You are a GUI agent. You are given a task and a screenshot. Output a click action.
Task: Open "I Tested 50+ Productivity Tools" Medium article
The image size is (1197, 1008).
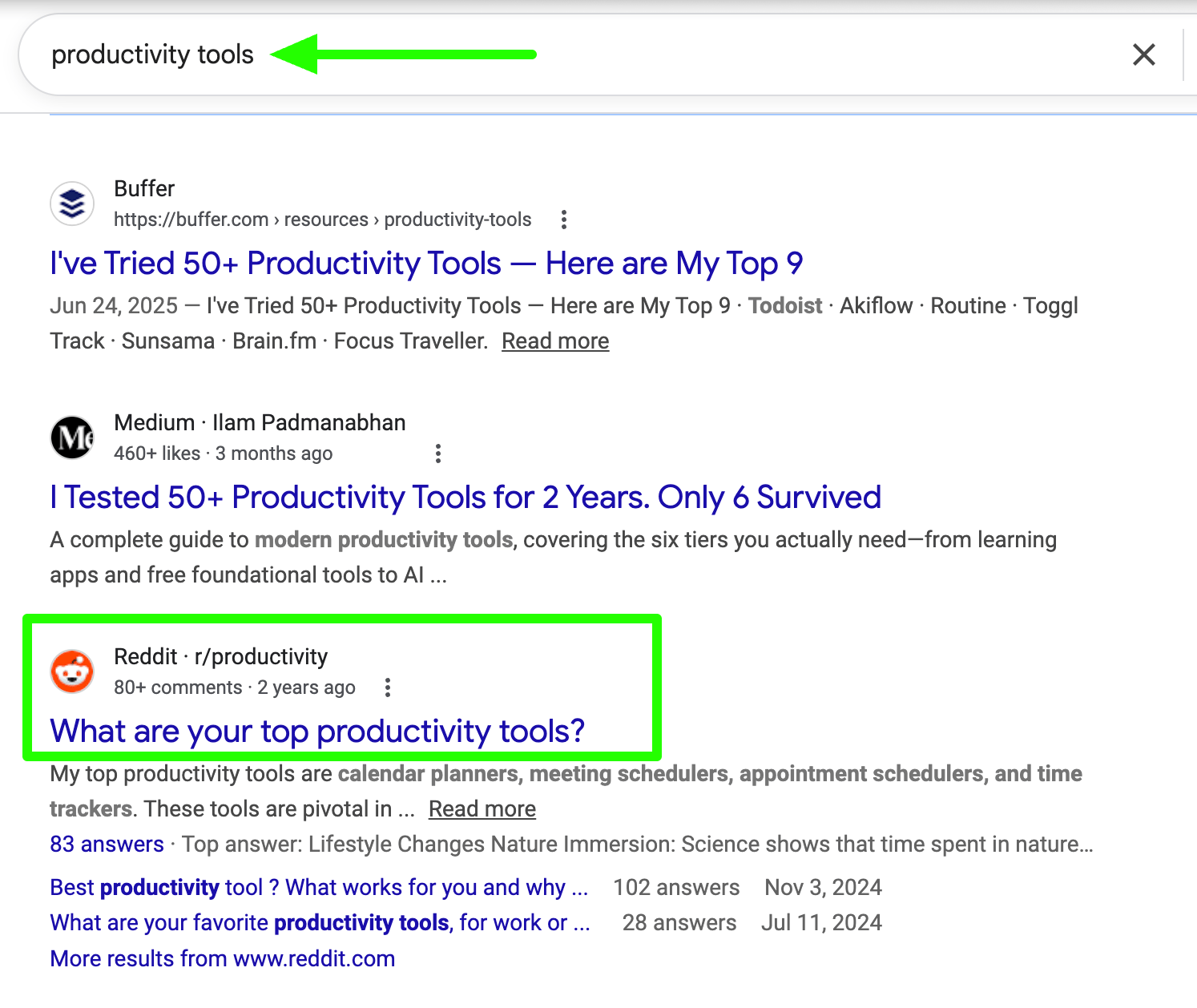(465, 498)
